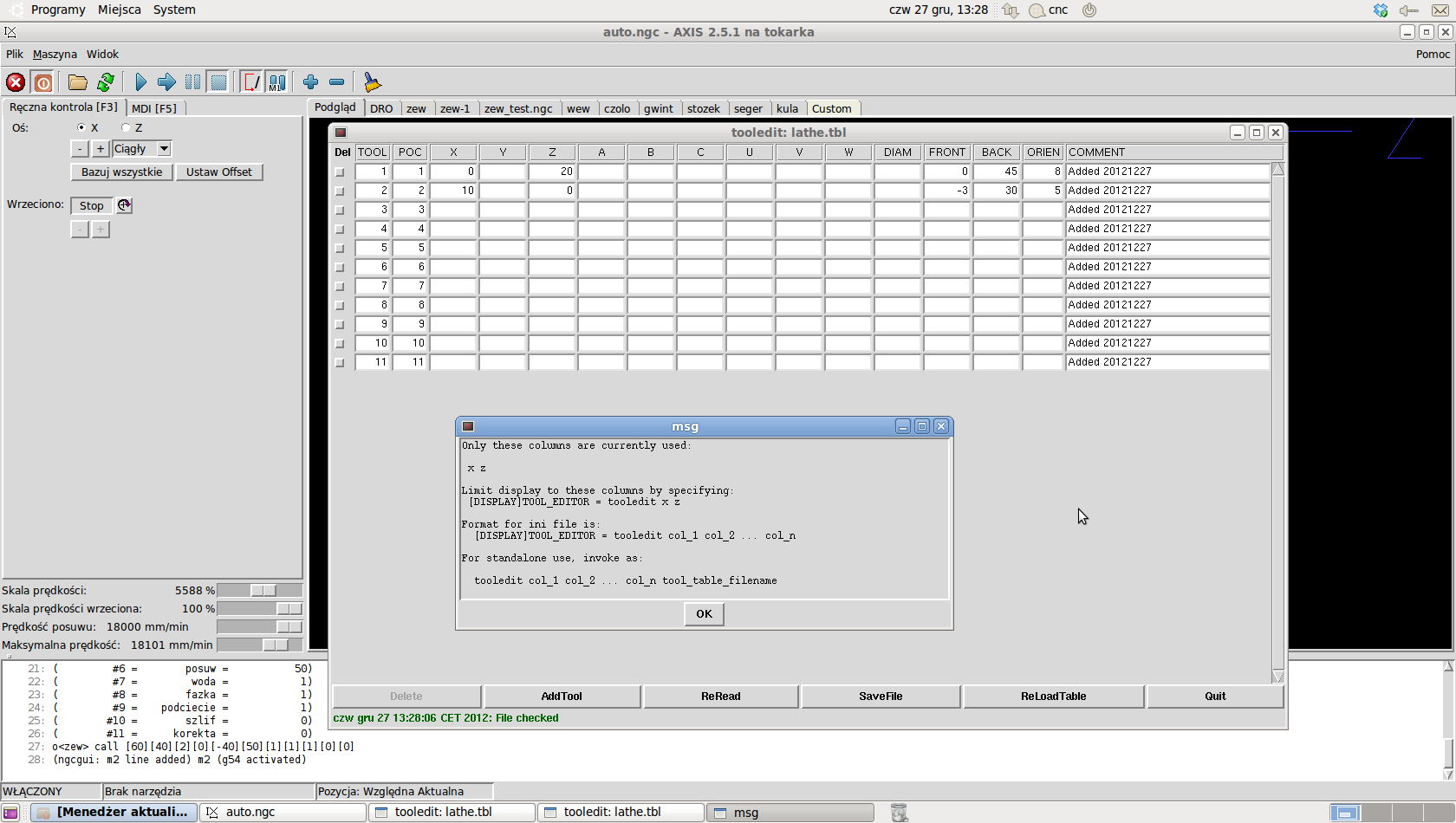The image size is (1456, 823).
Task: Click the SaveFile button
Action: click(881, 697)
